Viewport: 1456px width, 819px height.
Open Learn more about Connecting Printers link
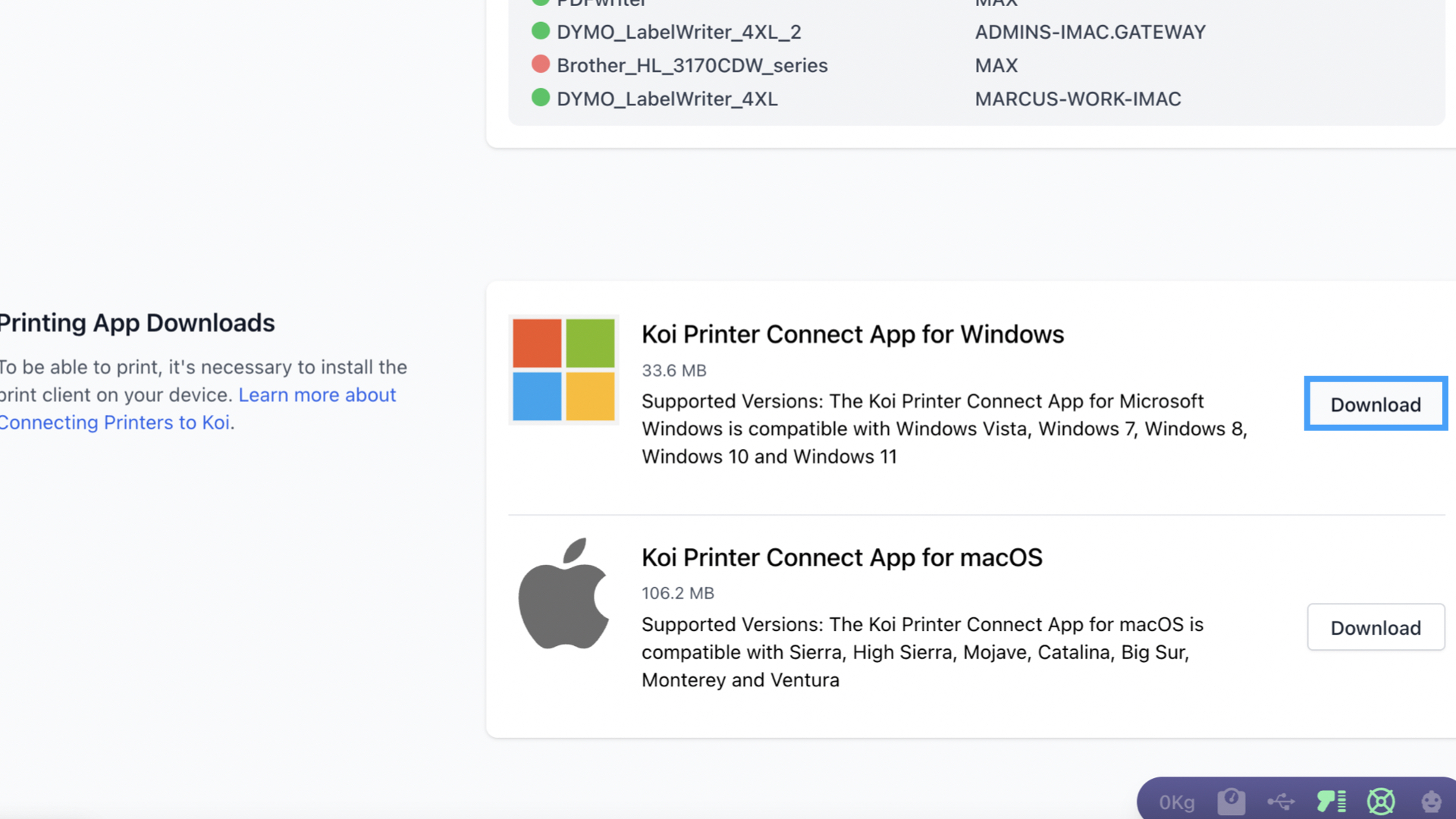tap(317, 395)
